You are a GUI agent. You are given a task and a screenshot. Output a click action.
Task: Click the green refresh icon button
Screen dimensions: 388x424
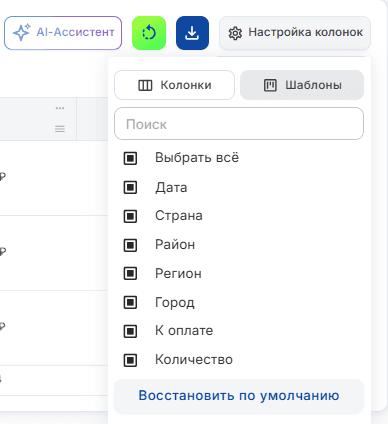[x=149, y=33]
